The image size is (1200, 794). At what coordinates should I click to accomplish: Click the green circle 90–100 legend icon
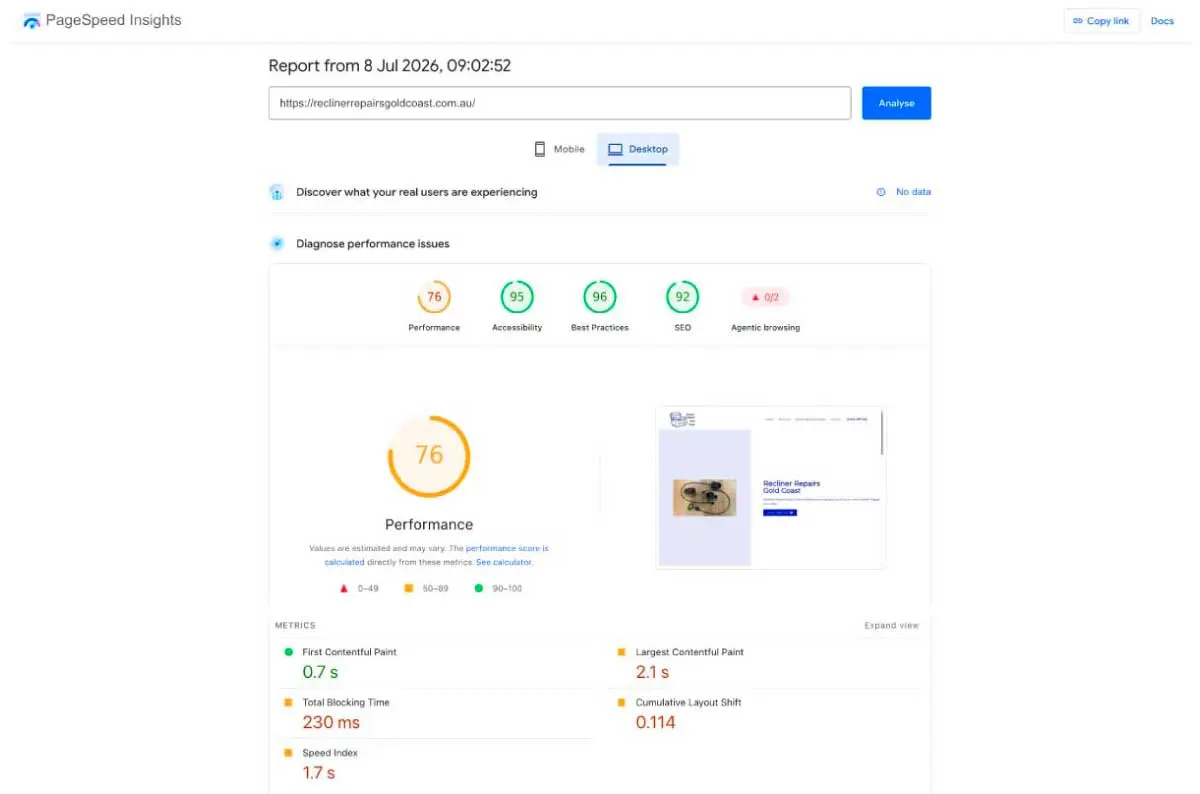478,588
